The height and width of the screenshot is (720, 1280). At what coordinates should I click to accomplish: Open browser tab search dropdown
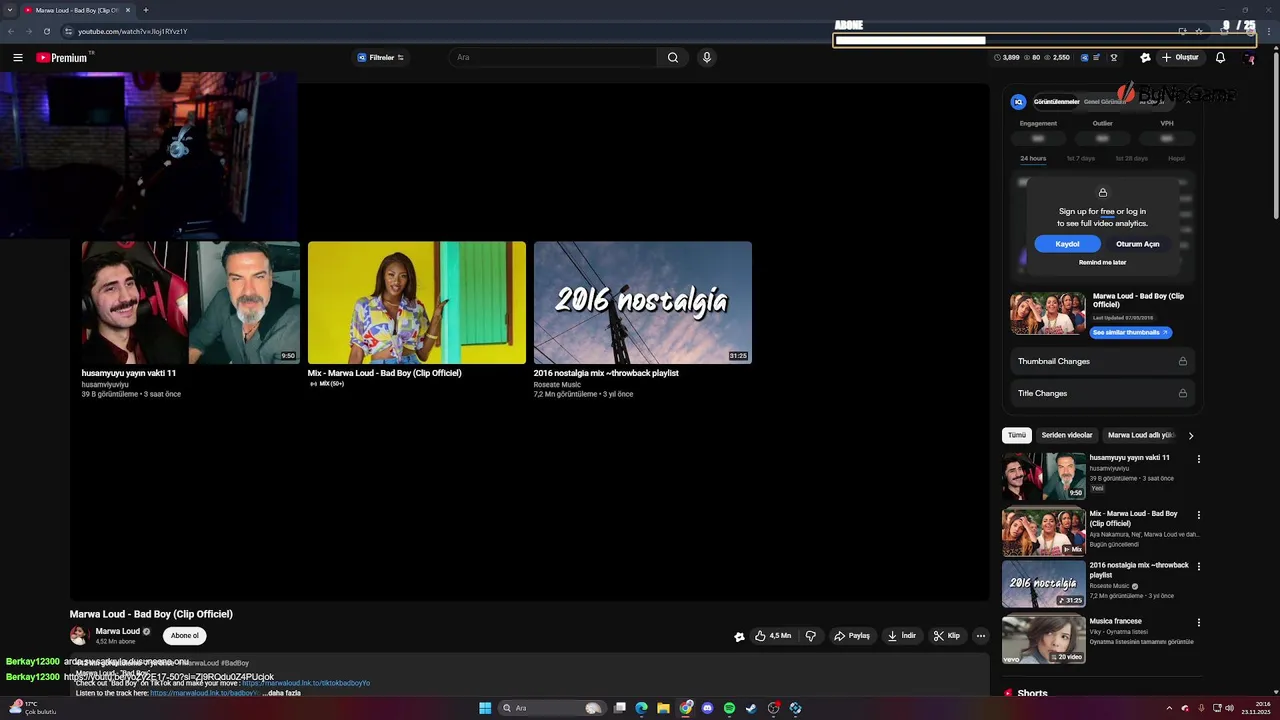11,10
